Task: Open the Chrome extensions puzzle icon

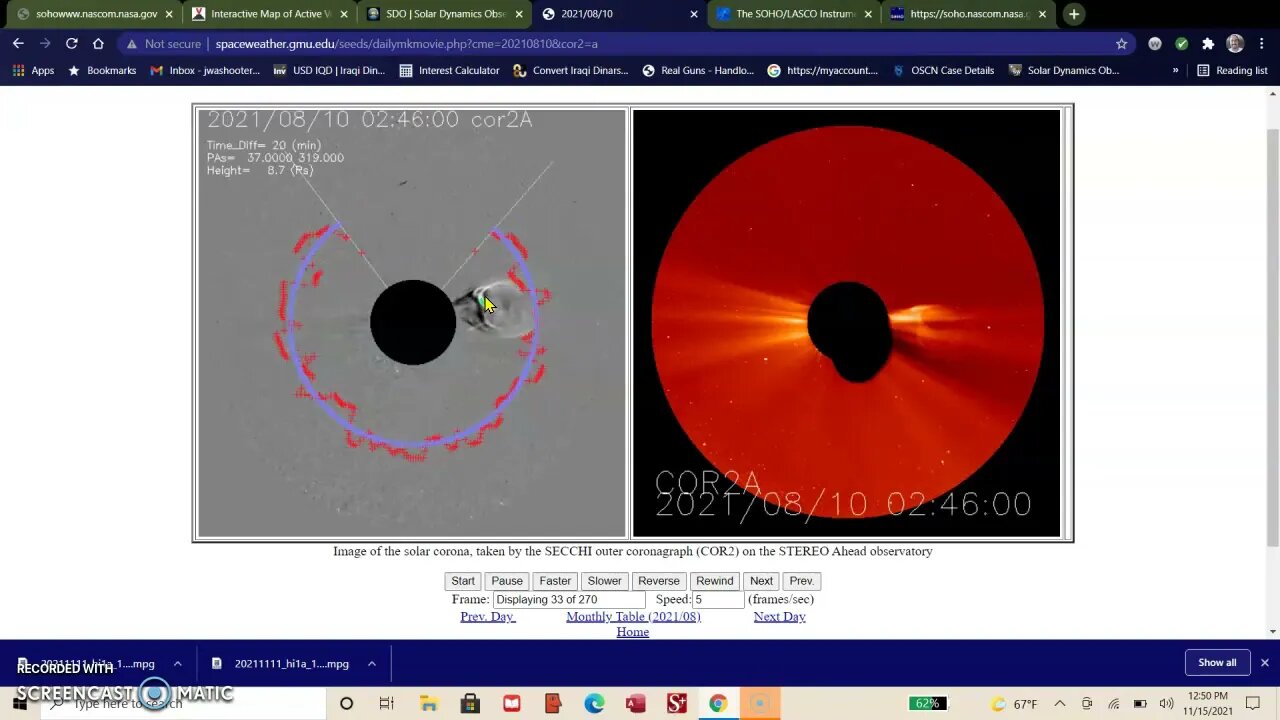Action: 1208,44
